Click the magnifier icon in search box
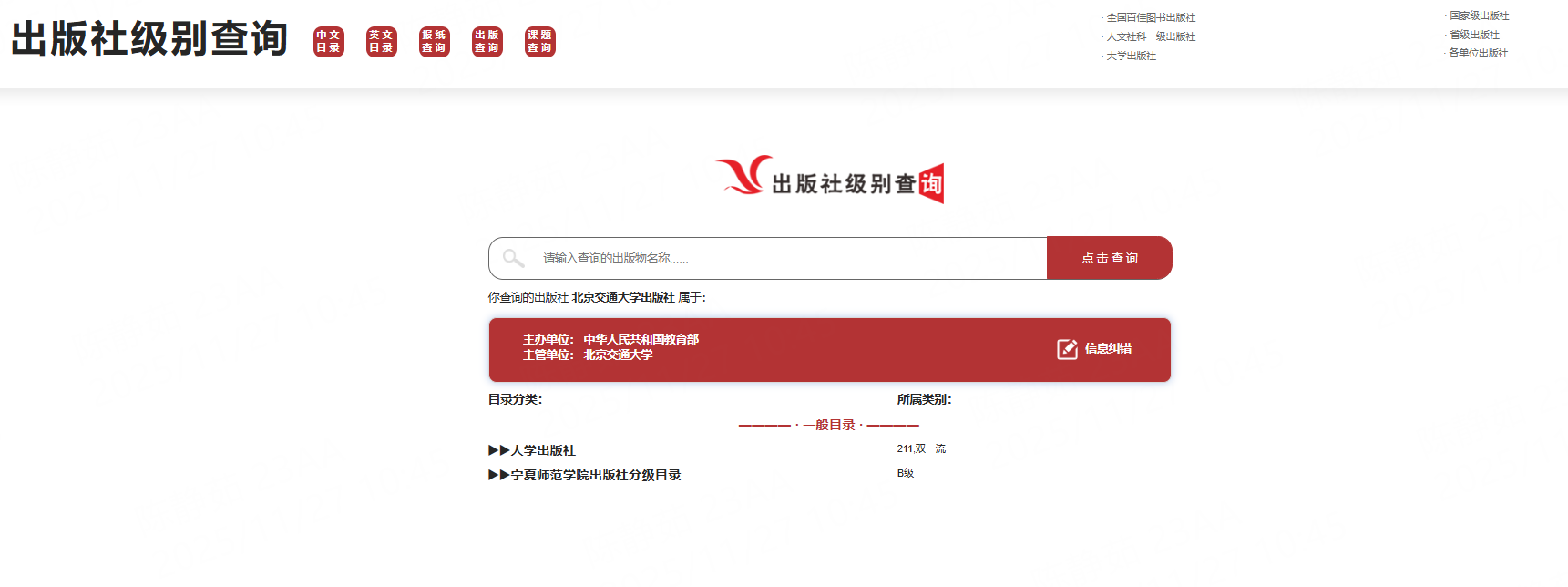Image resolution: width=1568 pixels, height=587 pixels. tap(514, 258)
